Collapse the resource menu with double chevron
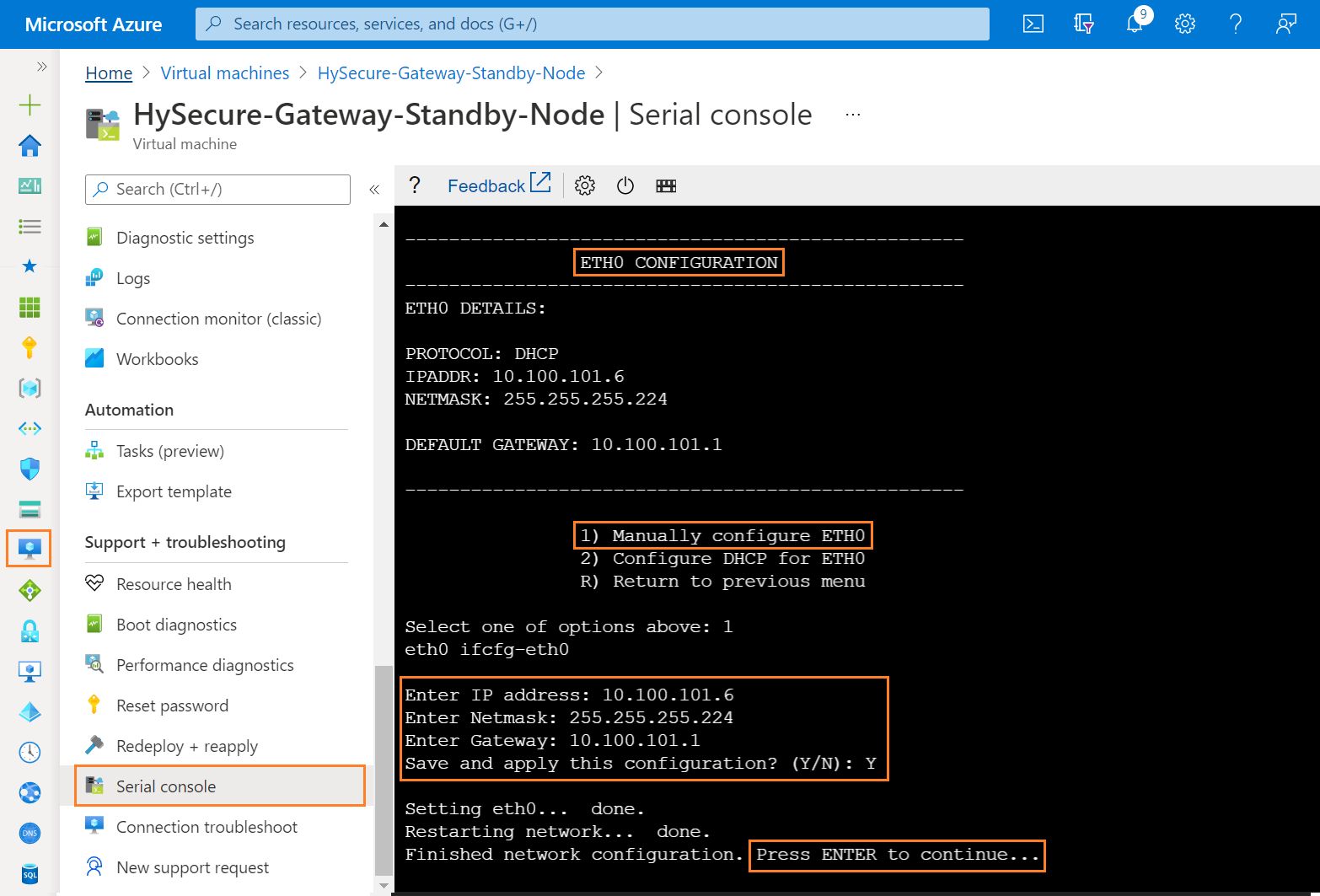This screenshot has height=896, width=1320. coord(374,190)
